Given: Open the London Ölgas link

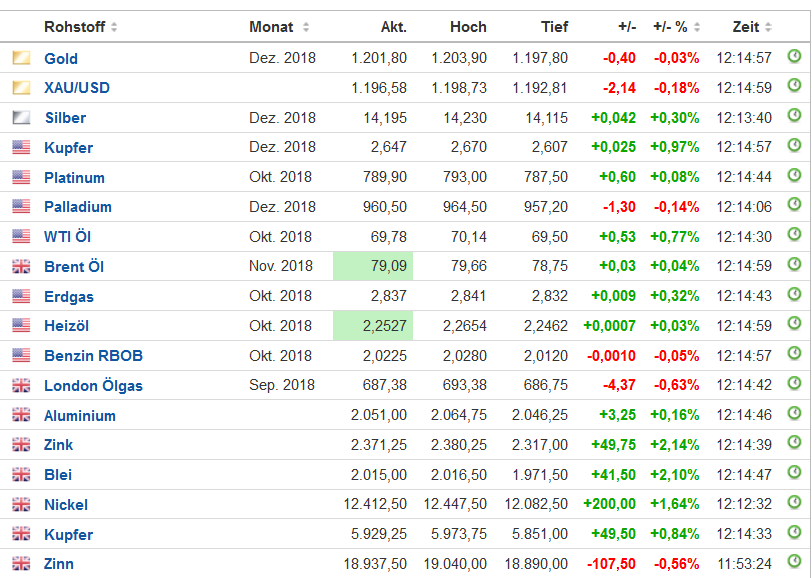Looking at the screenshot, I should click(x=93, y=385).
